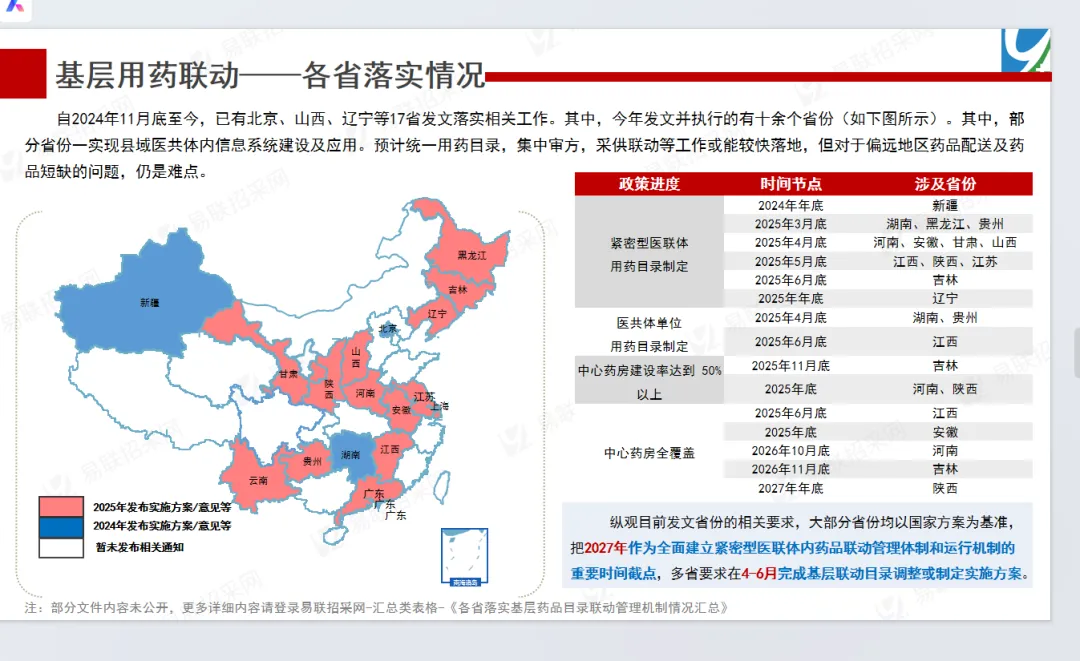
Task: Click the 湖南、贵州 table cell
Action: click(945, 317)
